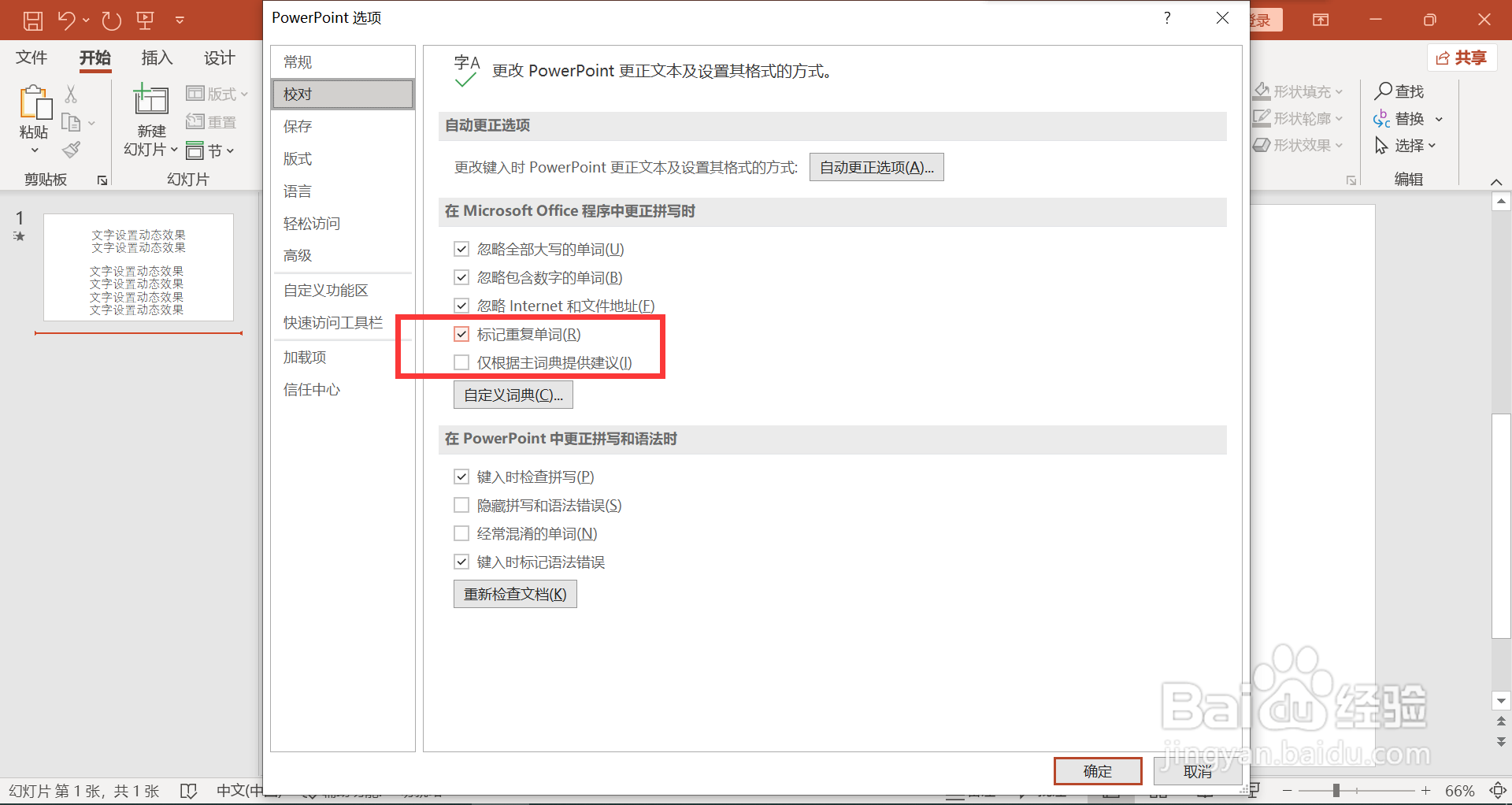
Task: Switch to the 设计 Design tab
Action: [219, 57]
